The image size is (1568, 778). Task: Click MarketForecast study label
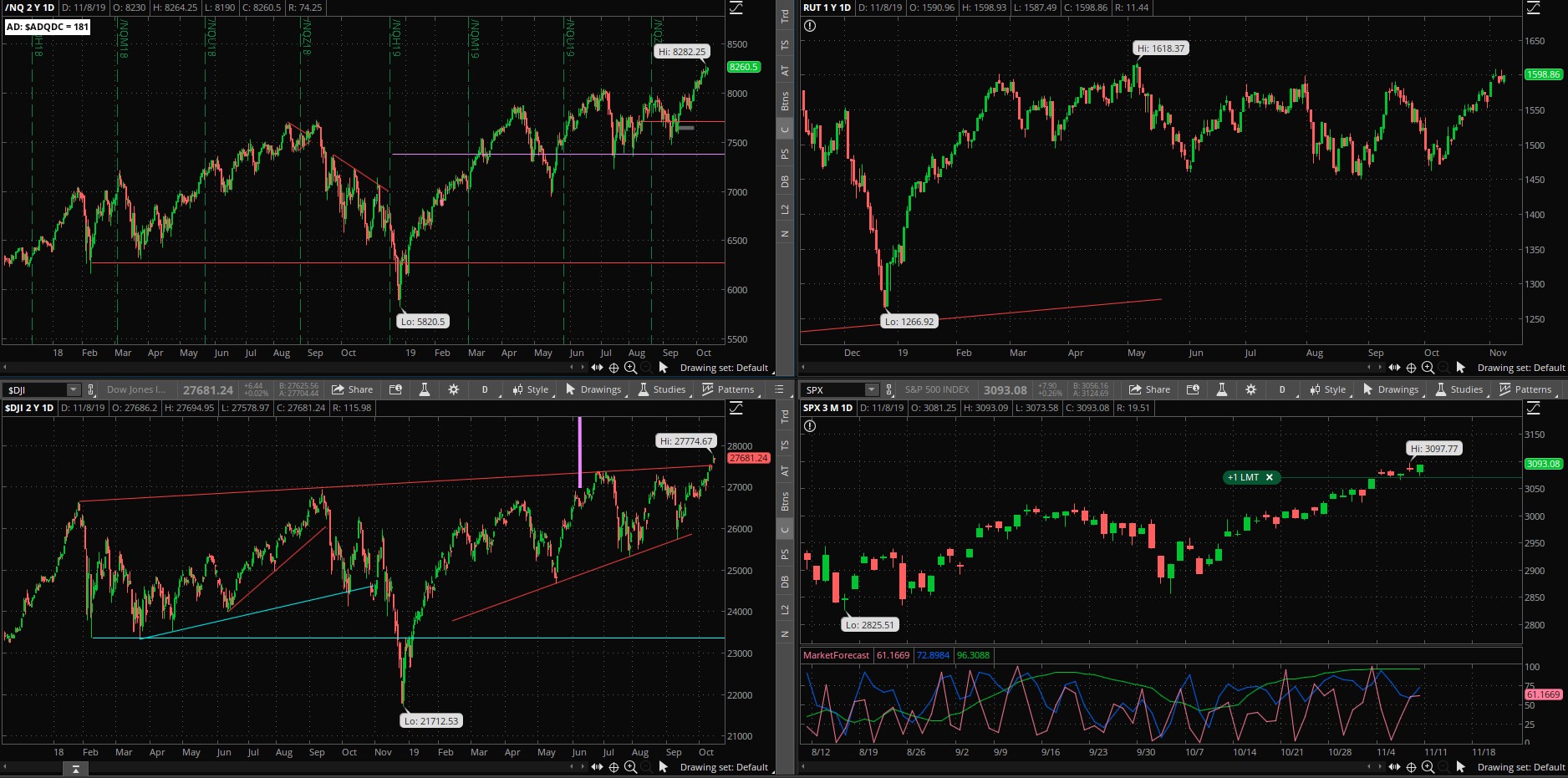[836, 655]
